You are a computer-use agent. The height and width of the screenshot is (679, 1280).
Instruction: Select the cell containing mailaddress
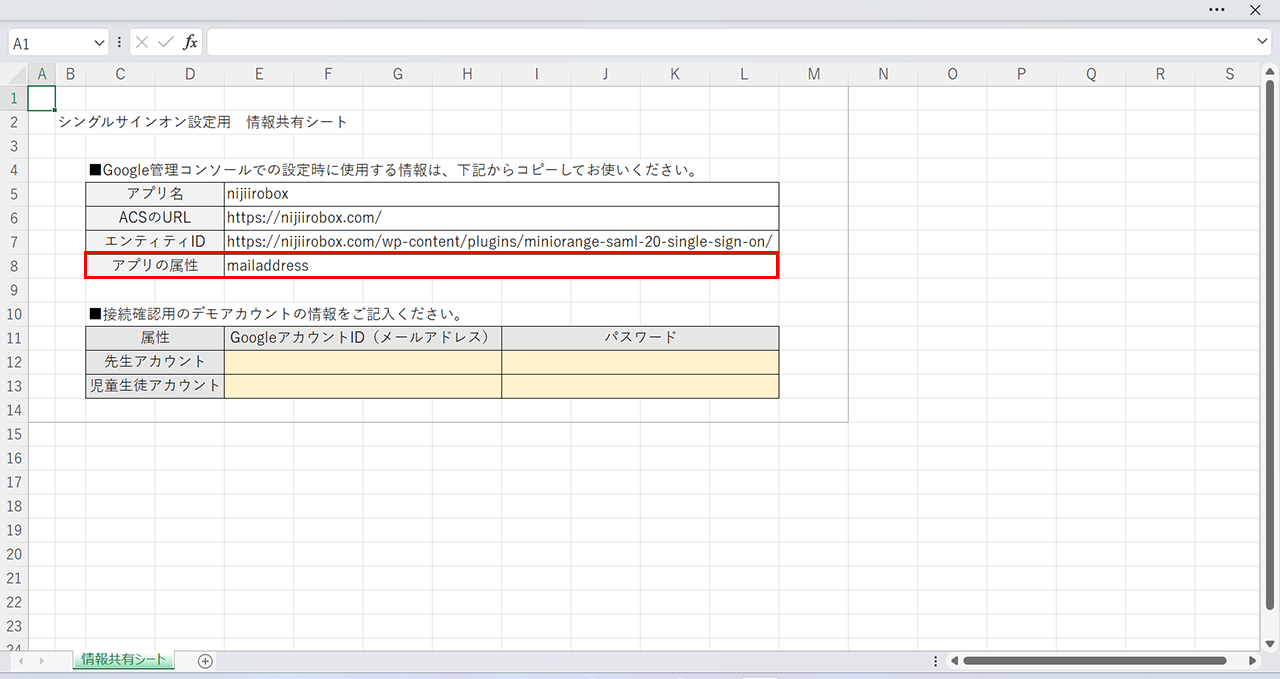point(500,266)
